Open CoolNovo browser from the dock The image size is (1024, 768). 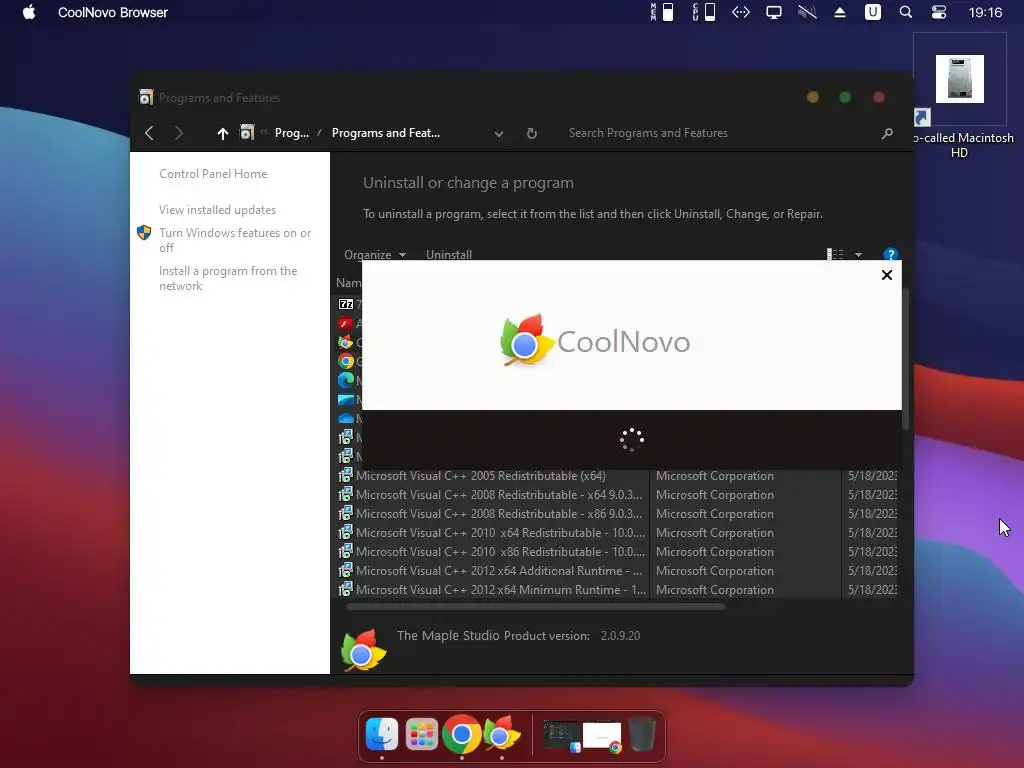502,735
